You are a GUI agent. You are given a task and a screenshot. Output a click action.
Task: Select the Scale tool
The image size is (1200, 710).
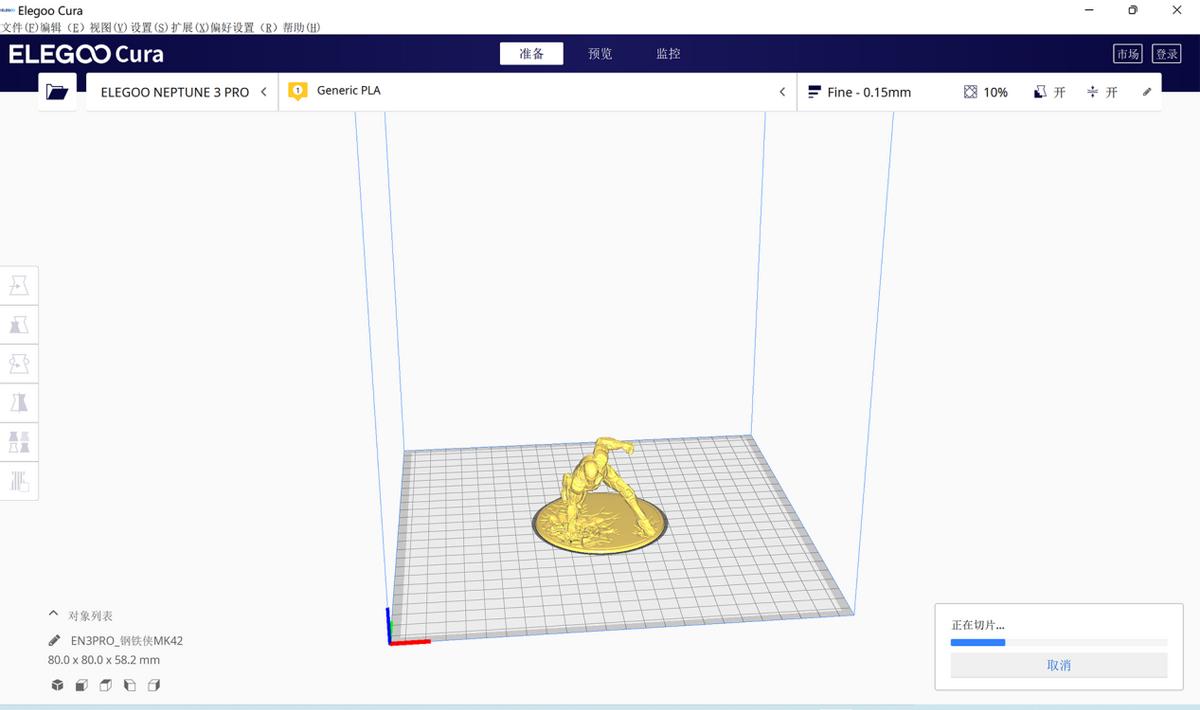pos(20,324)
